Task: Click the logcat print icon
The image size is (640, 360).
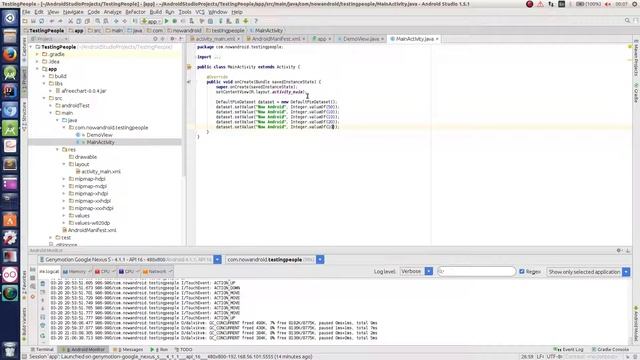Action: (43, 326)
